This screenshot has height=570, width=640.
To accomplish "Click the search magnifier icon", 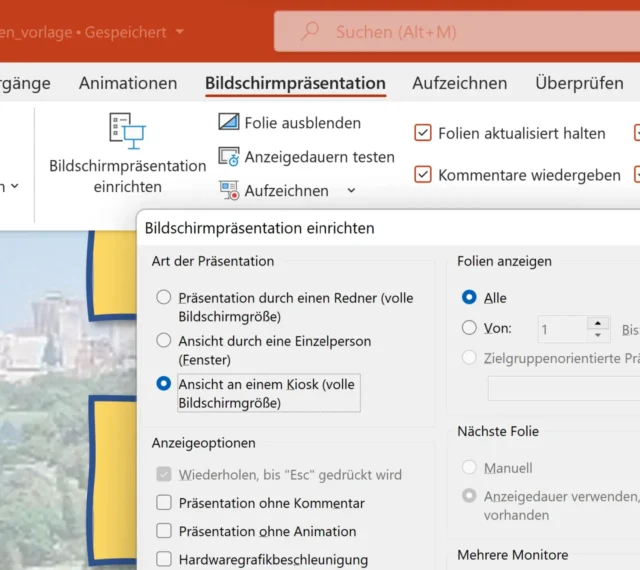I will [310, 32].
